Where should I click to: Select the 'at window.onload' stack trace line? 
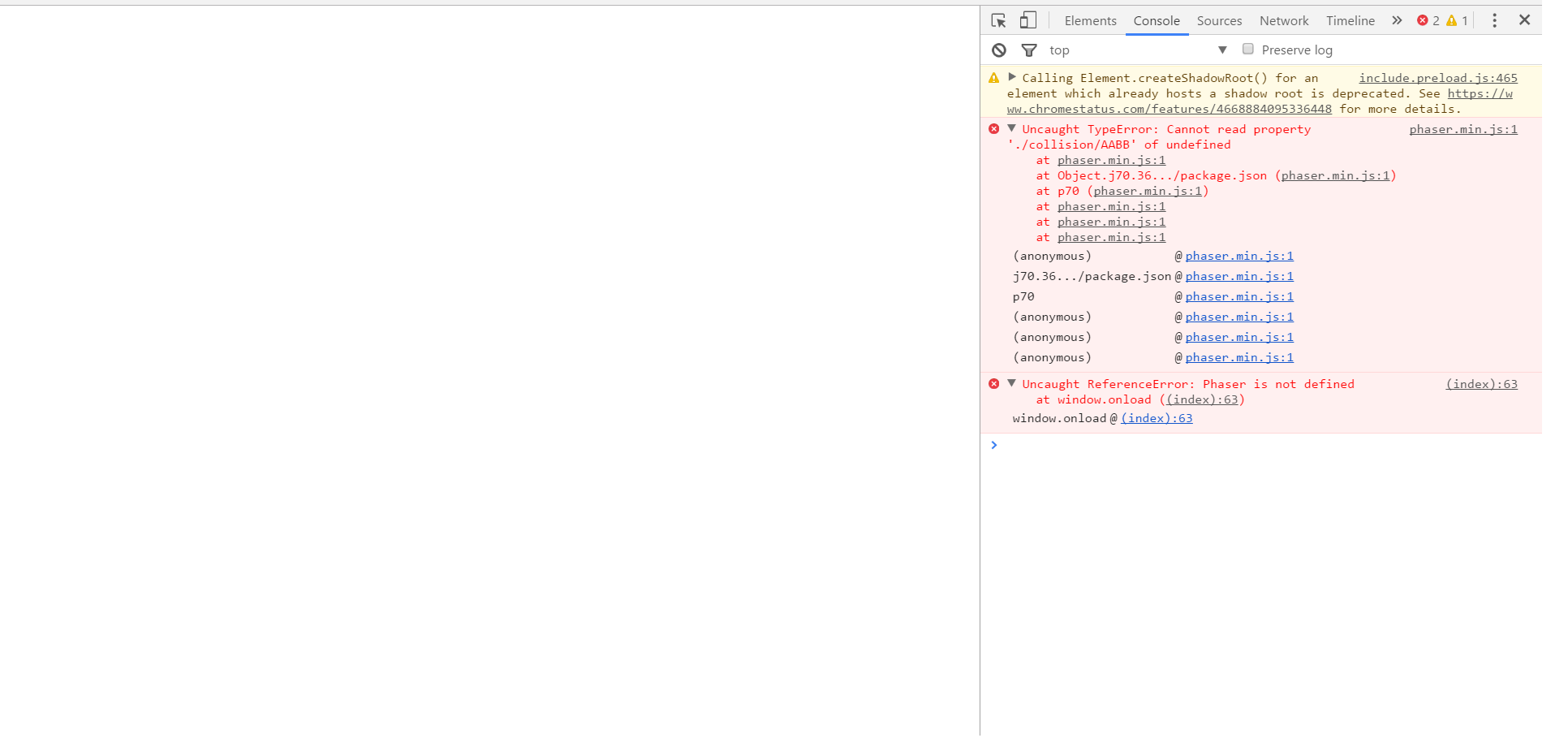pos(1140,399)
